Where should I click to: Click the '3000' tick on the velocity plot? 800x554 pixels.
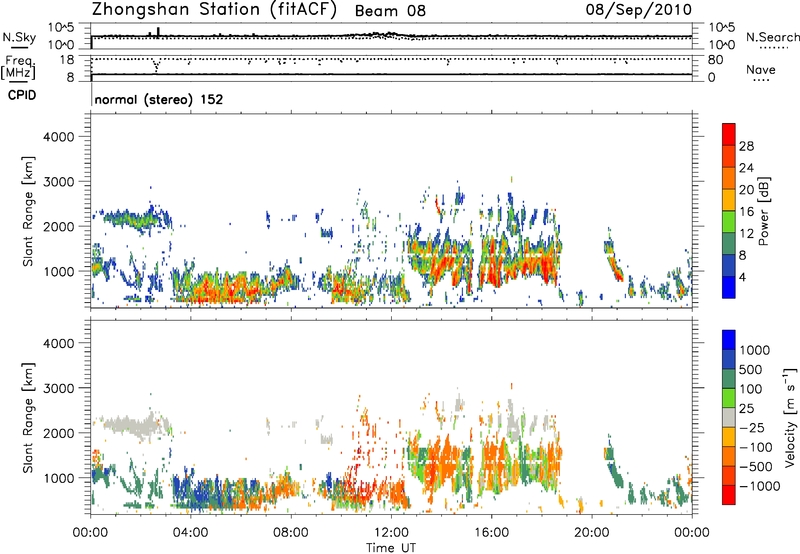point(59,388)
